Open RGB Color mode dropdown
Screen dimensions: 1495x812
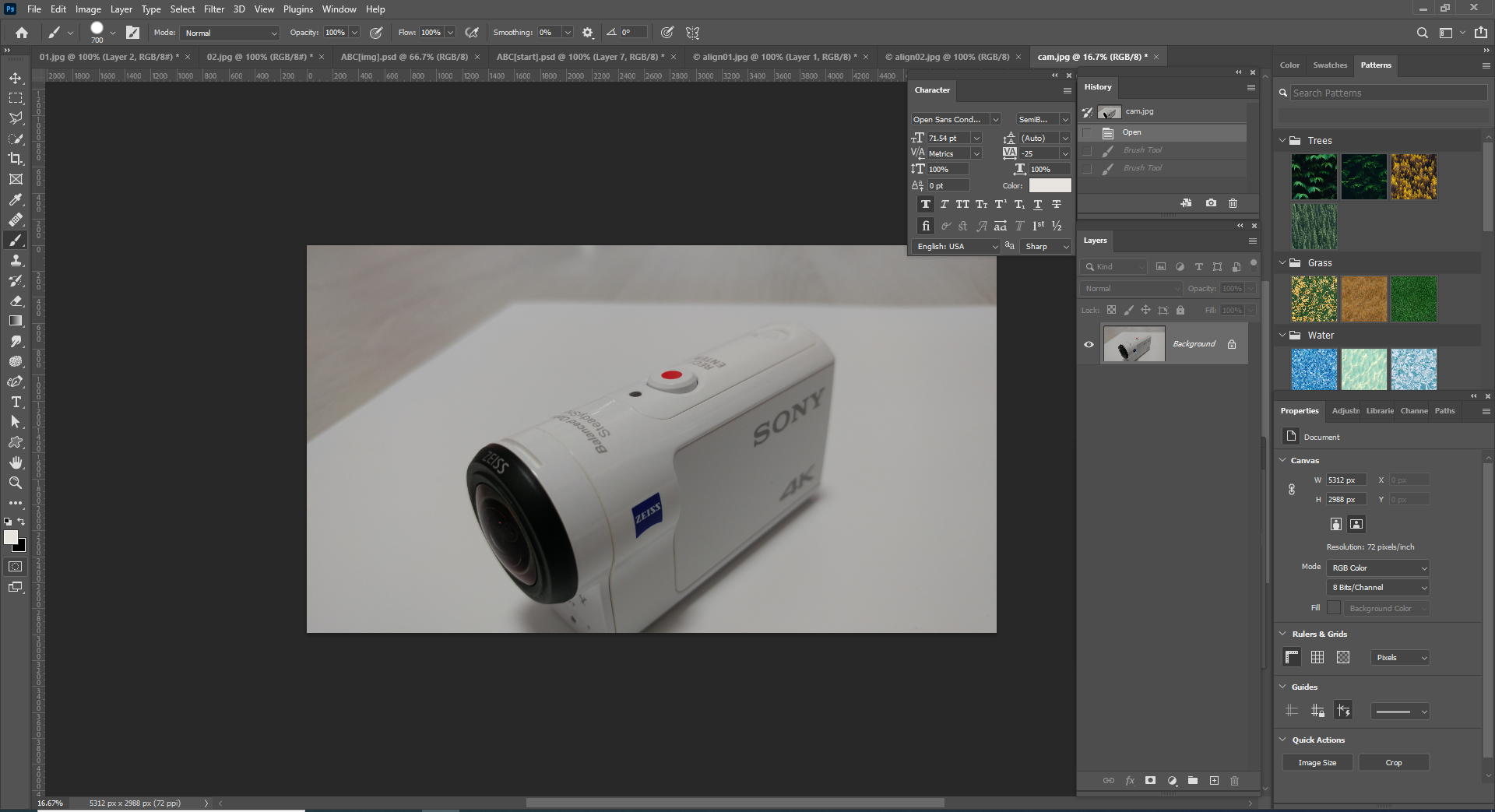(1378, 568)
